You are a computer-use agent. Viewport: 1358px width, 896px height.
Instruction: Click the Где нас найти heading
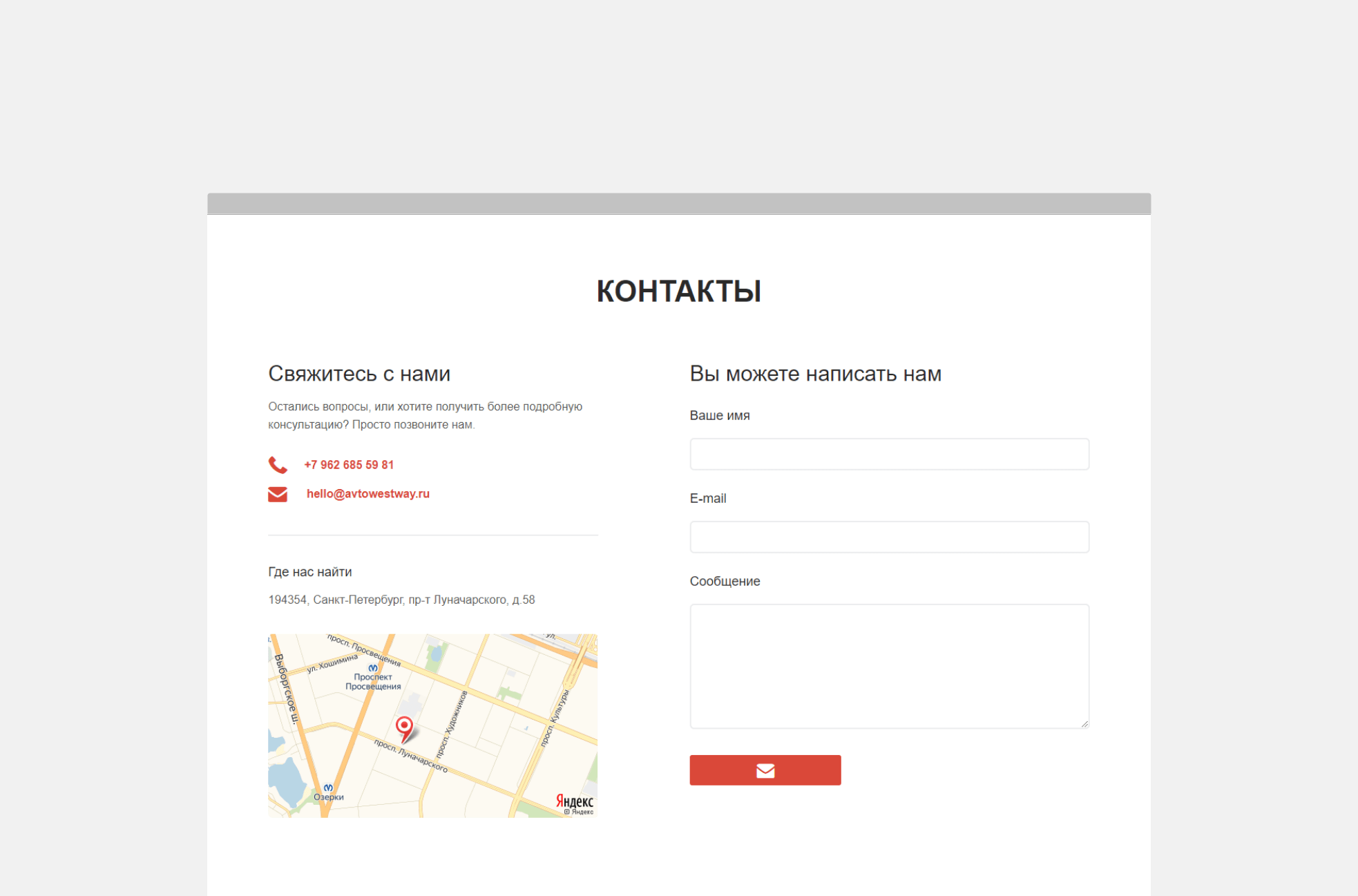click(x=310, y=572)
